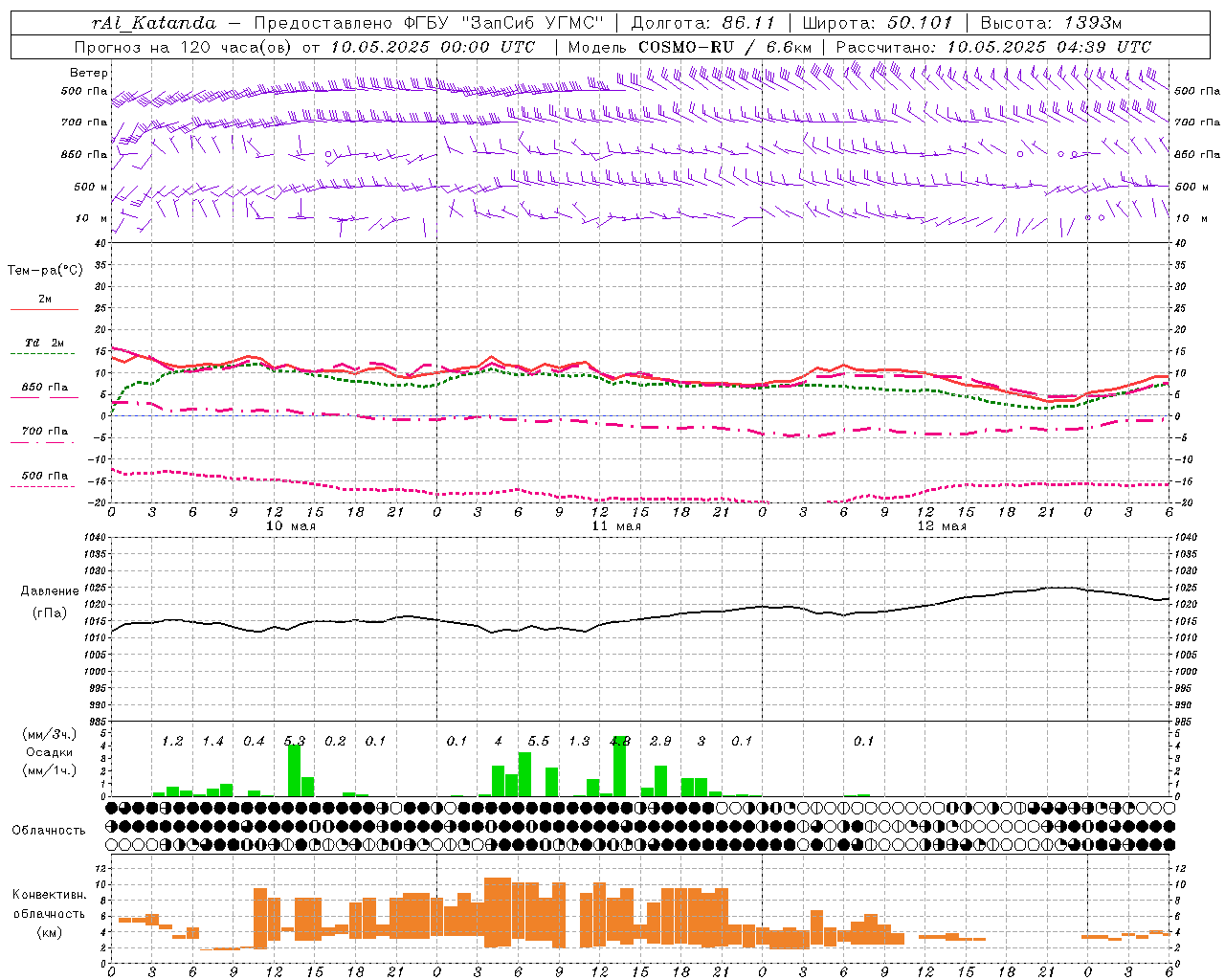Click '850 гПа' in the temperature legend
The width and height of the screenshot is (1225, 980).
tap(45, 388)
